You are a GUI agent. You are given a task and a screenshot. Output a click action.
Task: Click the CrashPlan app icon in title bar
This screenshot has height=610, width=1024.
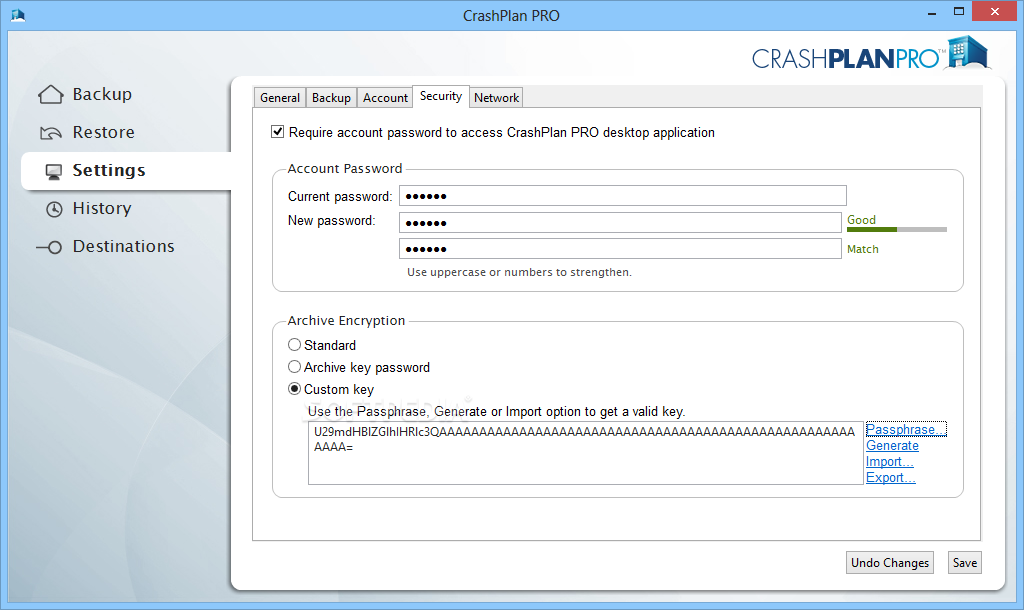(x=18, y=14)
